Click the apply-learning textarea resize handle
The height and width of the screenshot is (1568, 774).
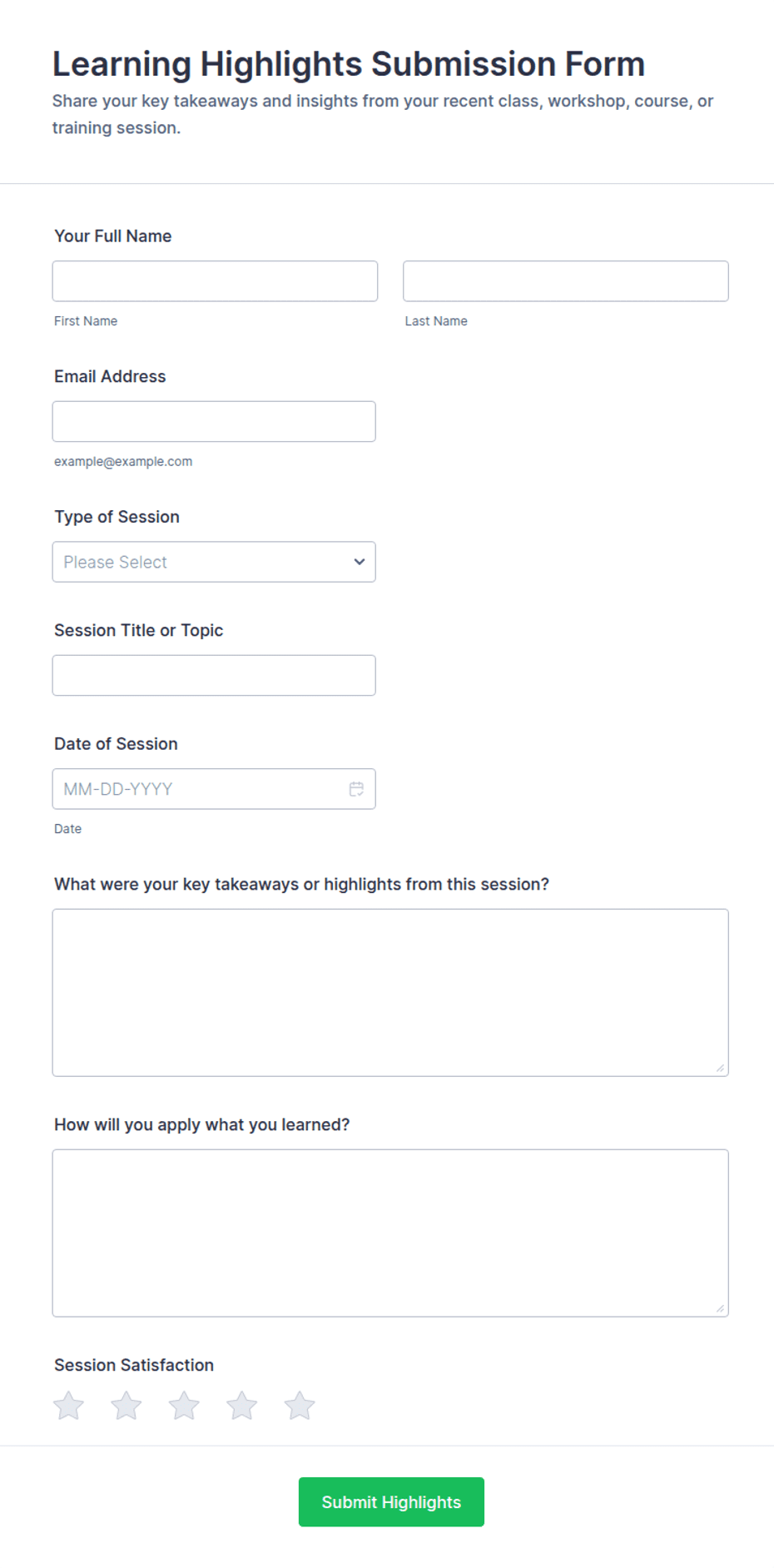(720, 1308)
